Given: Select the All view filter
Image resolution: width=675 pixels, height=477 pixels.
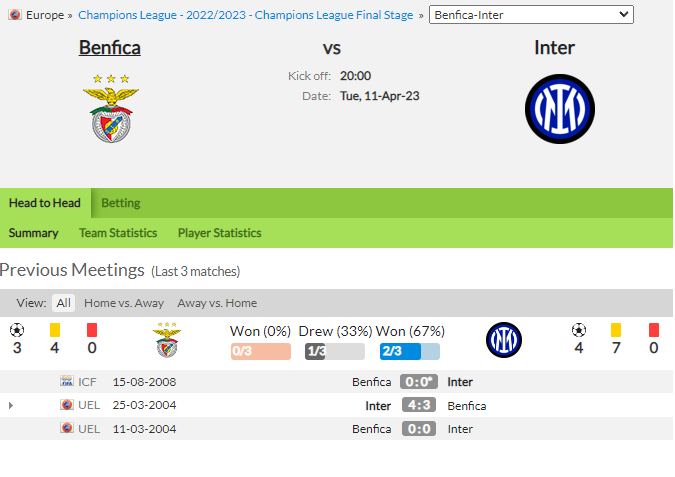Looking at the screenshot, I should [63, 303].
